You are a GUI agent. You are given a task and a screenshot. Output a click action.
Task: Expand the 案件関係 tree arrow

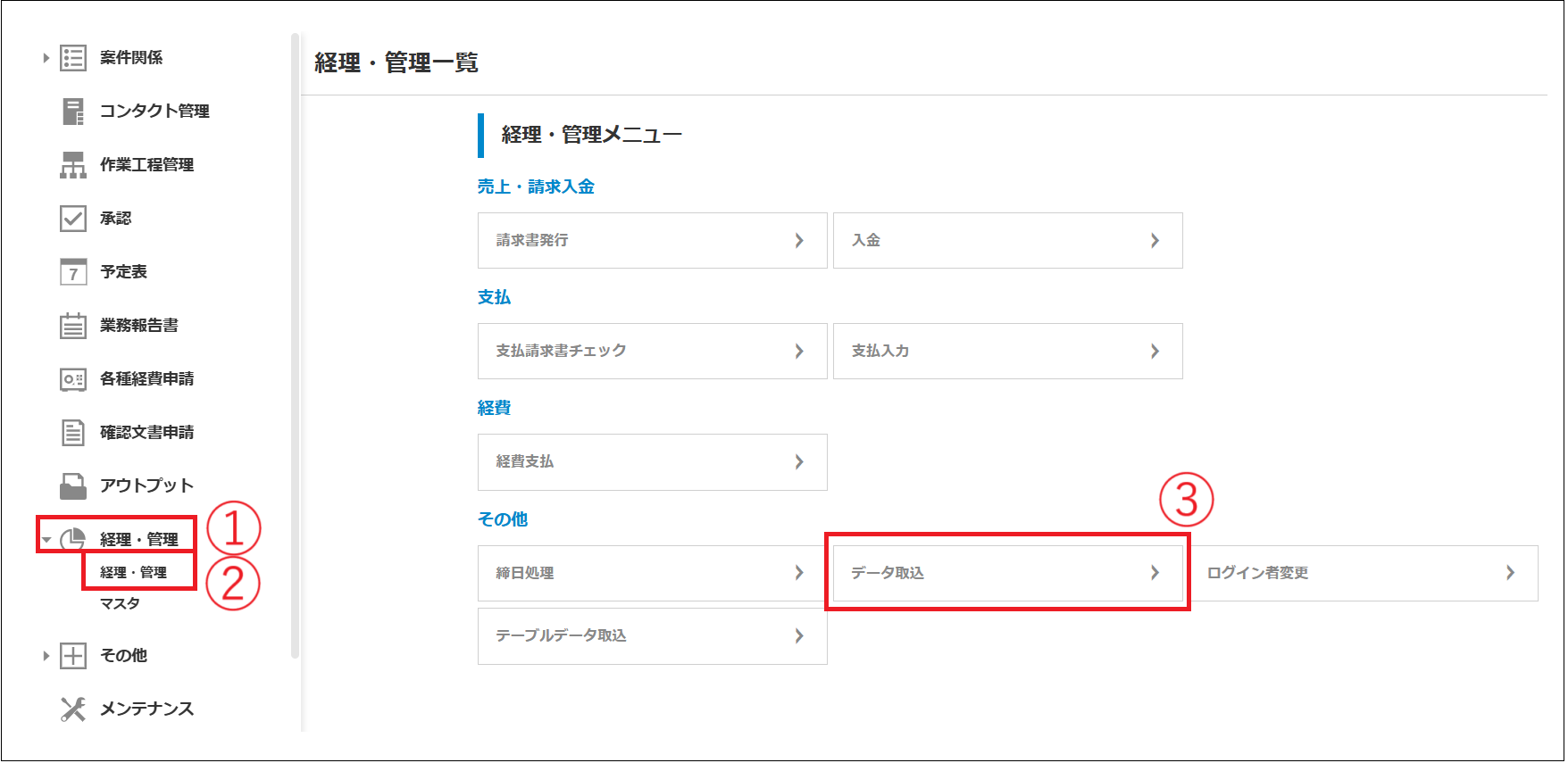click(x=46, y=58)
